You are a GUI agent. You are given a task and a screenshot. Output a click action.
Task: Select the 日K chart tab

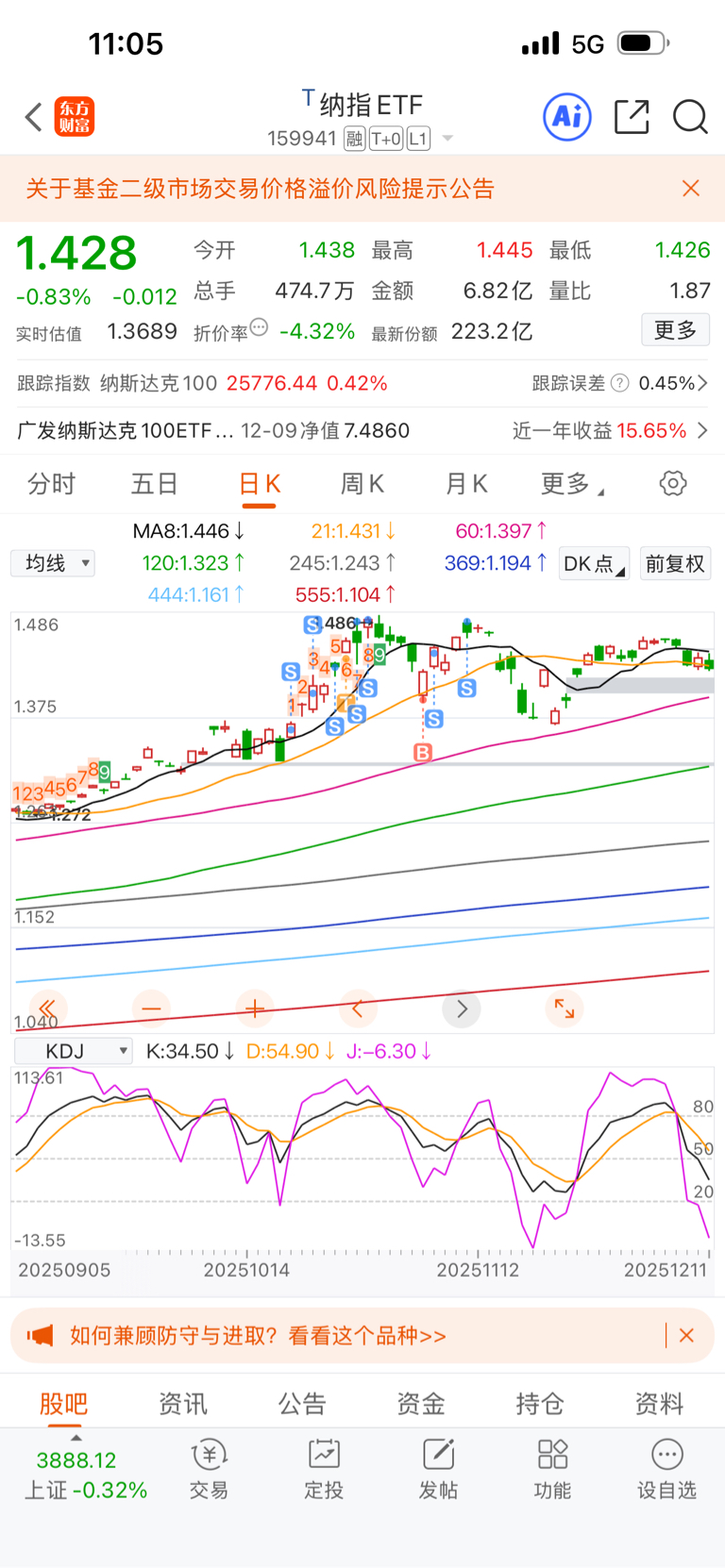[259, 484]
